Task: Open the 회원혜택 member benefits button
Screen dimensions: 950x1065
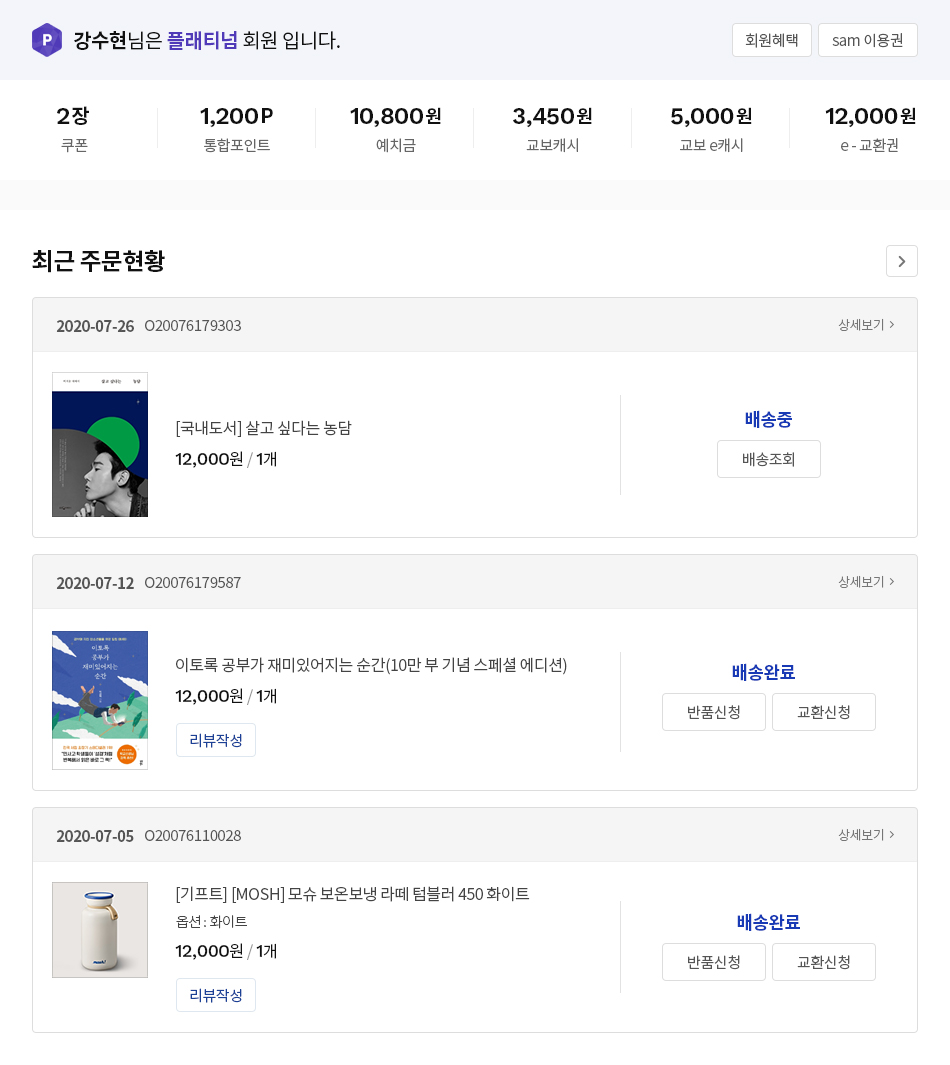Action: pyautogui.click(x=771, y=40)
